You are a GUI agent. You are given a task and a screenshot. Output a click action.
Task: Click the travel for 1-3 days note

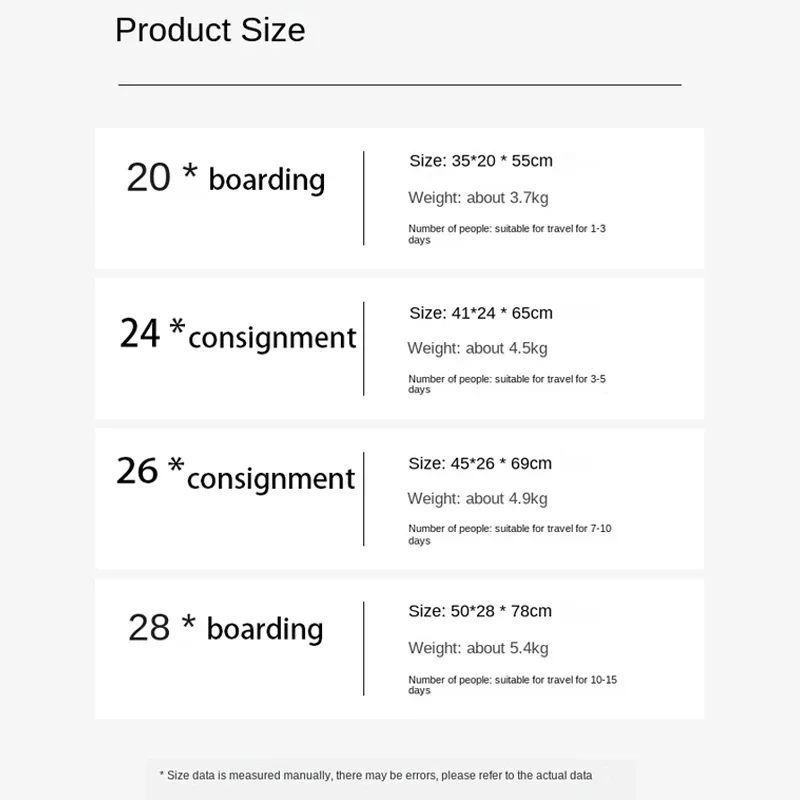(x=507, y=234)
